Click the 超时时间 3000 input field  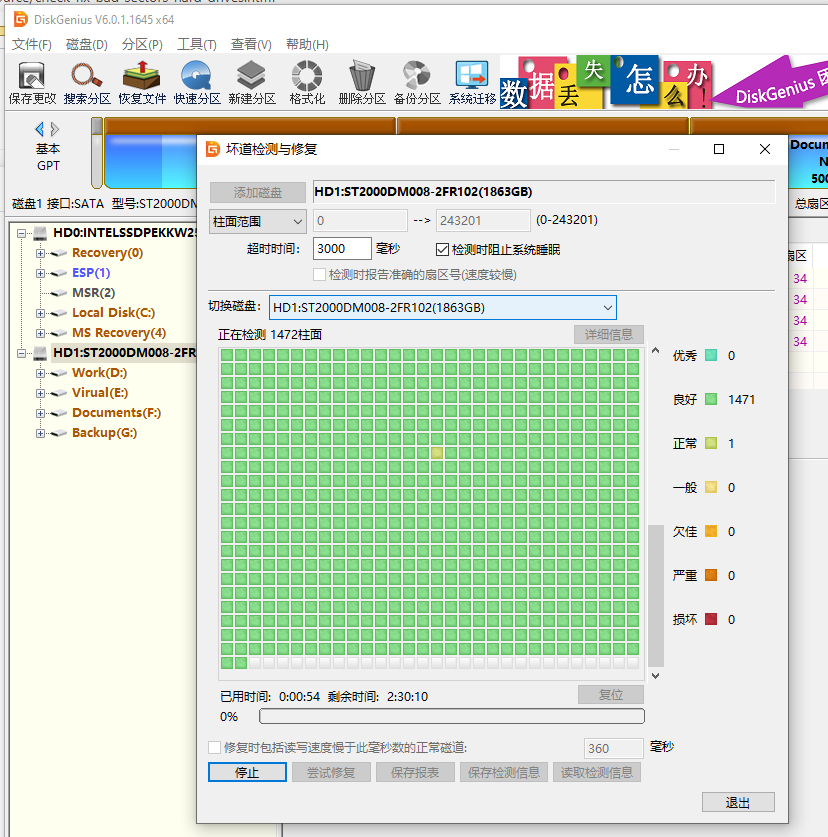tap(342, 249)
